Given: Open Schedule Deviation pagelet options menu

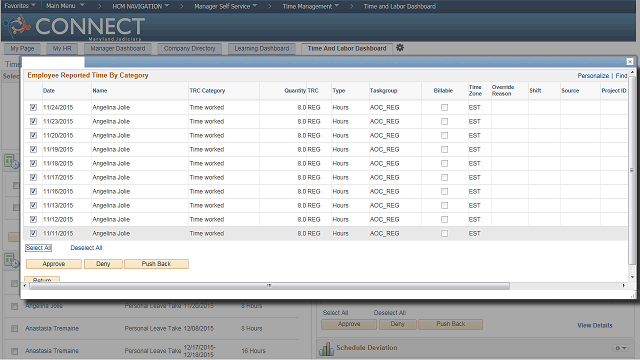Looking at the screenshot, I should click(621, 348).
